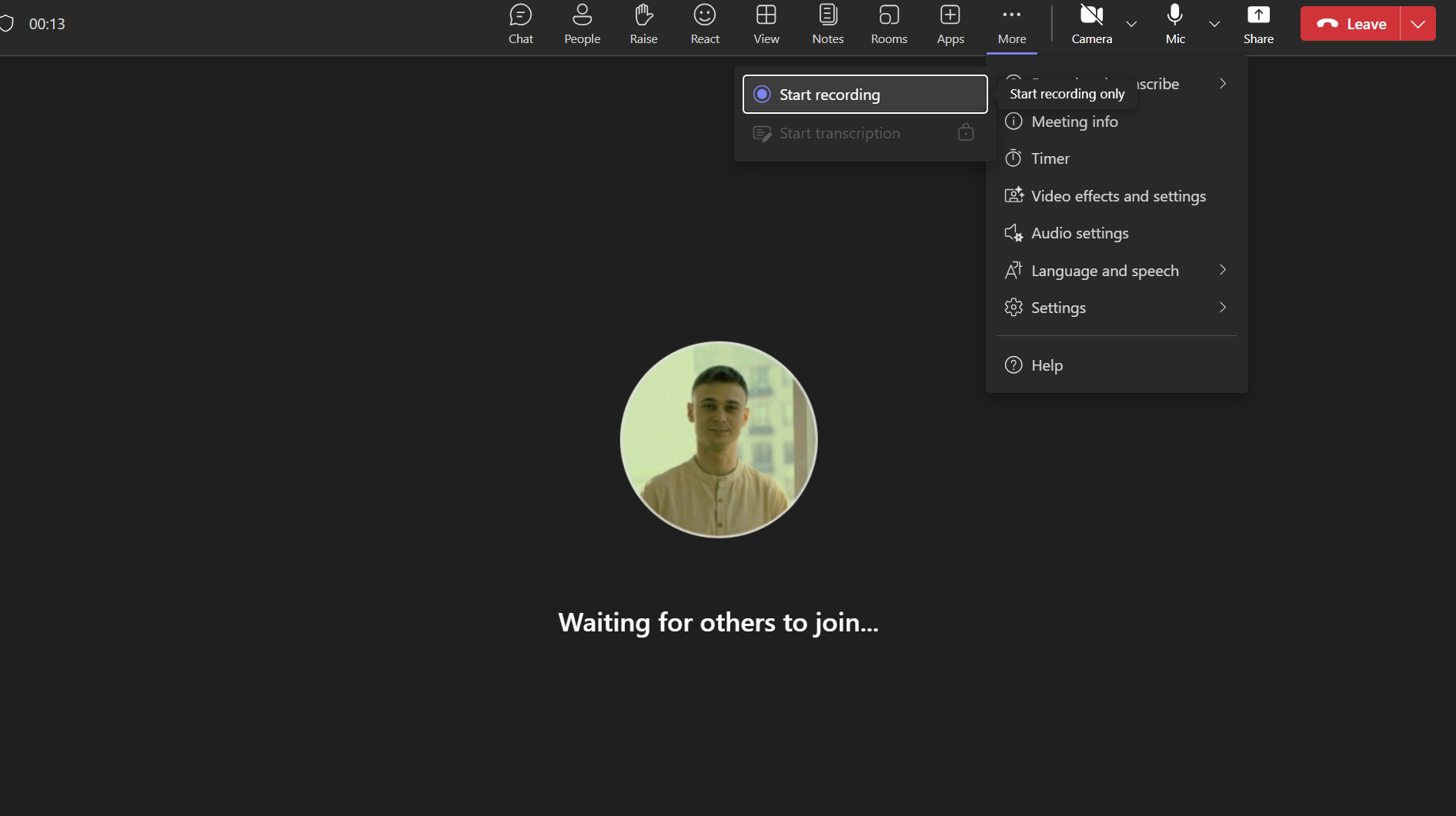Share your screen content
The image size is (1456, 816).
1258,24
